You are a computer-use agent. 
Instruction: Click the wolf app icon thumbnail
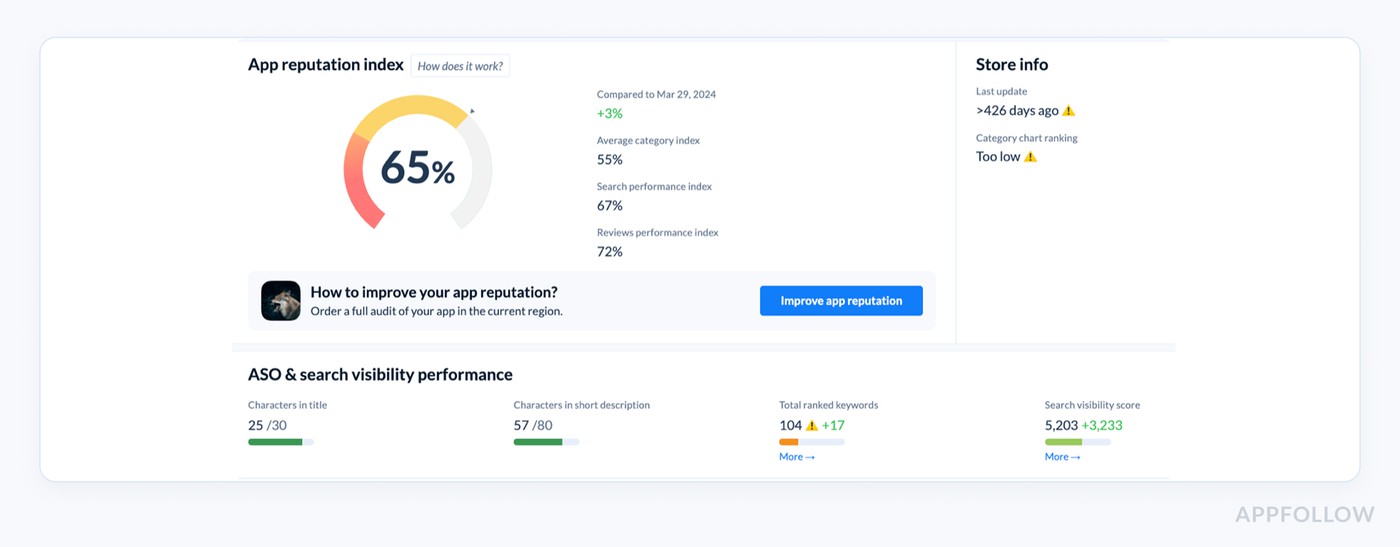pyautogui.click(x=281, y=301)
